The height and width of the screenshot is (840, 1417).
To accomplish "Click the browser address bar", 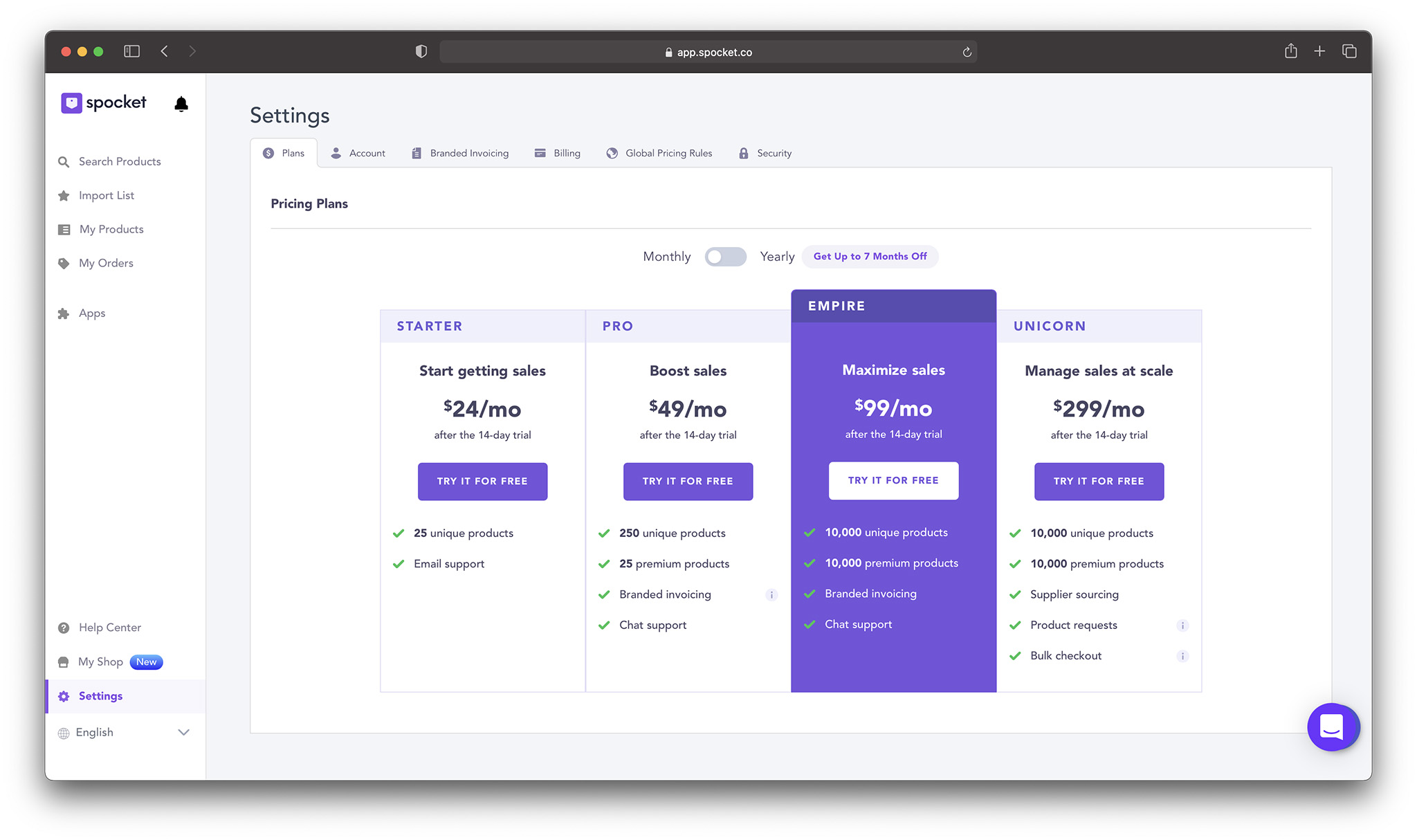I will click(x=708, y=51).
